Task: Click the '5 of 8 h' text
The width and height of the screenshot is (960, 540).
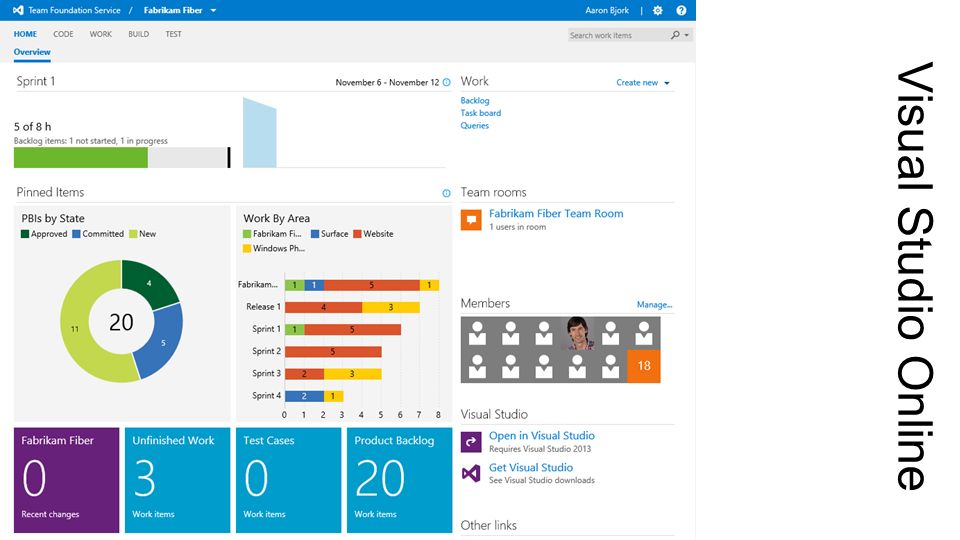Action: (x=32, y=127)
